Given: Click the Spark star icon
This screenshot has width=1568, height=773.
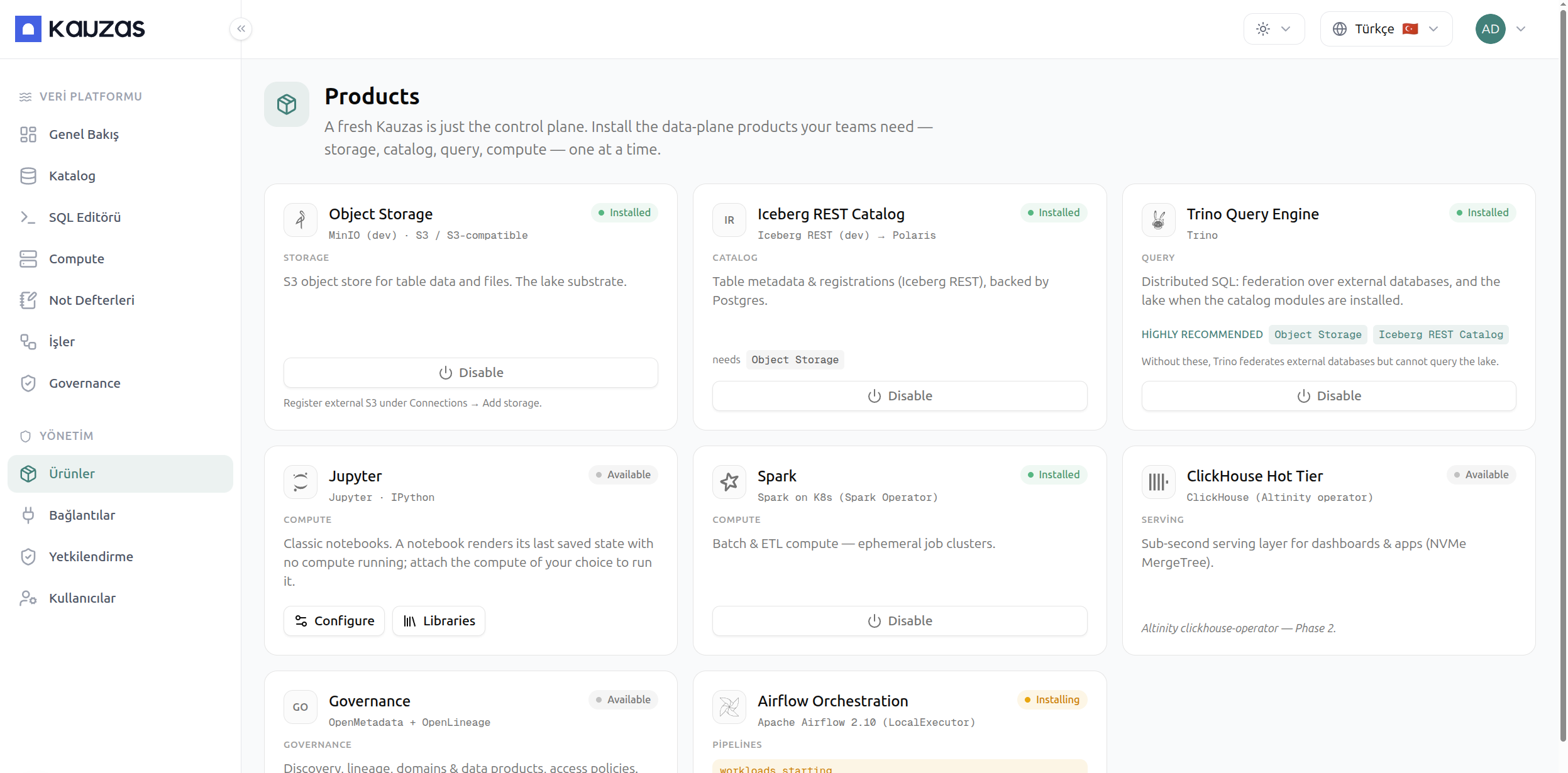Looking at the screenshot, I should [x=729, y=482].
